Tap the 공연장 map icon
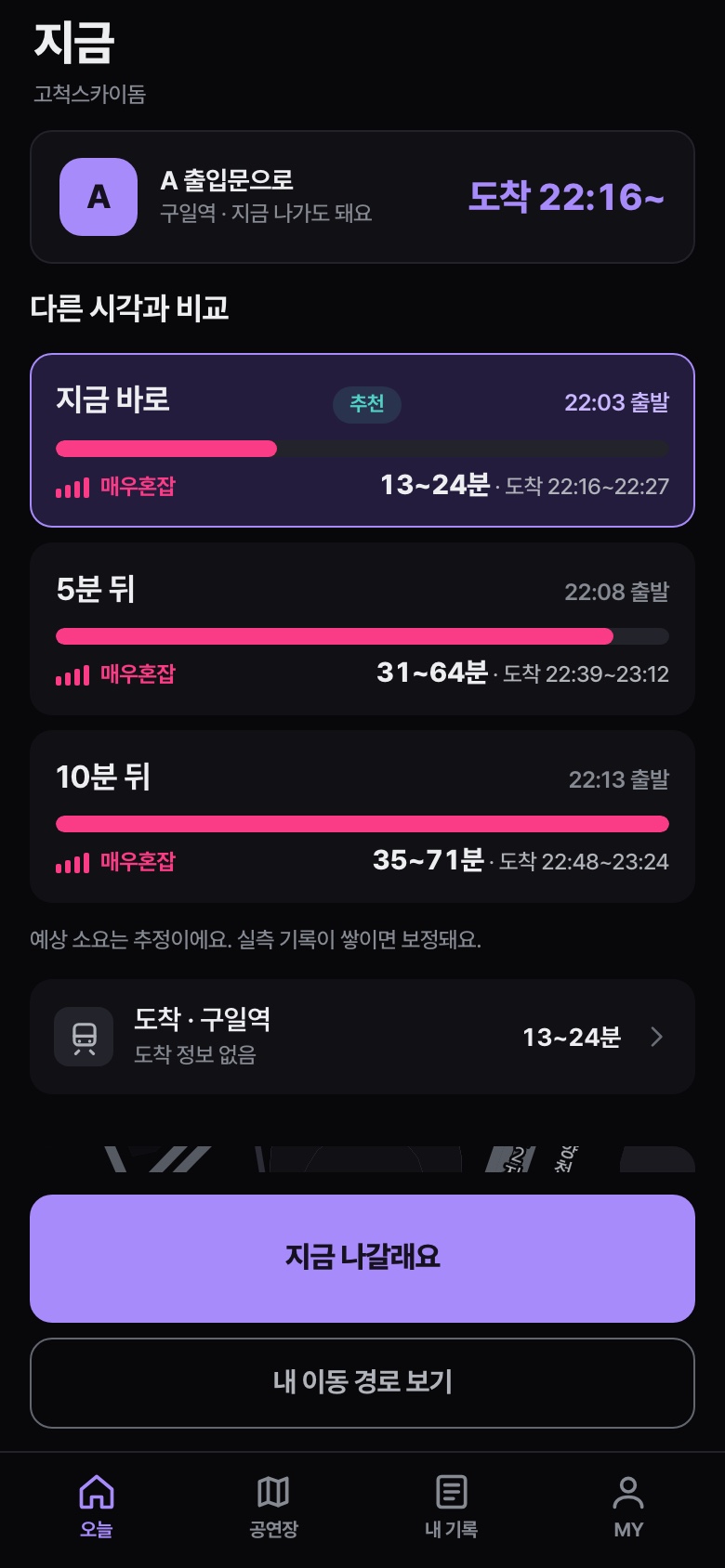Image resolution: width=725 pixels, height=1568 pixels. click(x=273, y=1492)
